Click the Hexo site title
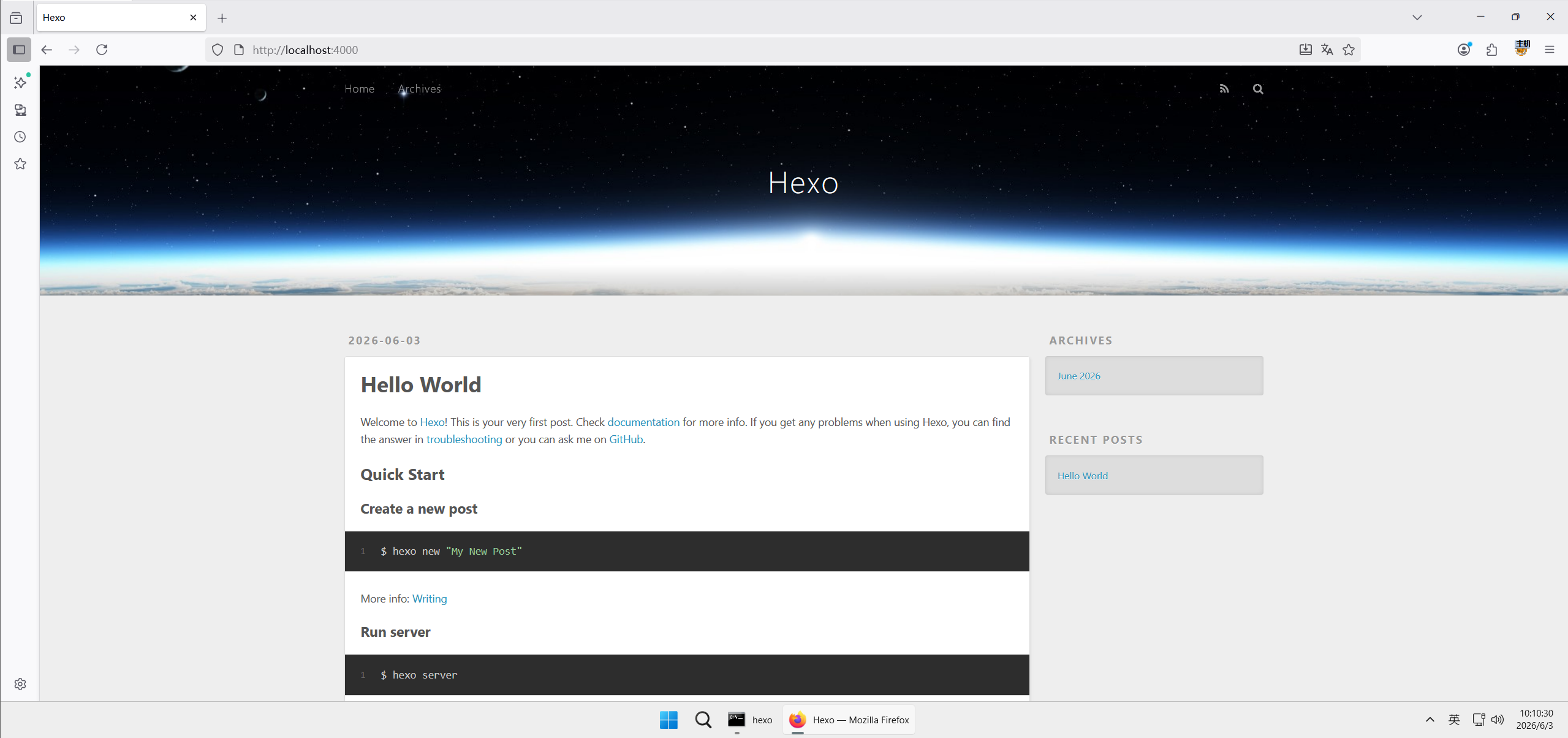The height and width of the screenshot is (738, 1568). [803, 183]
